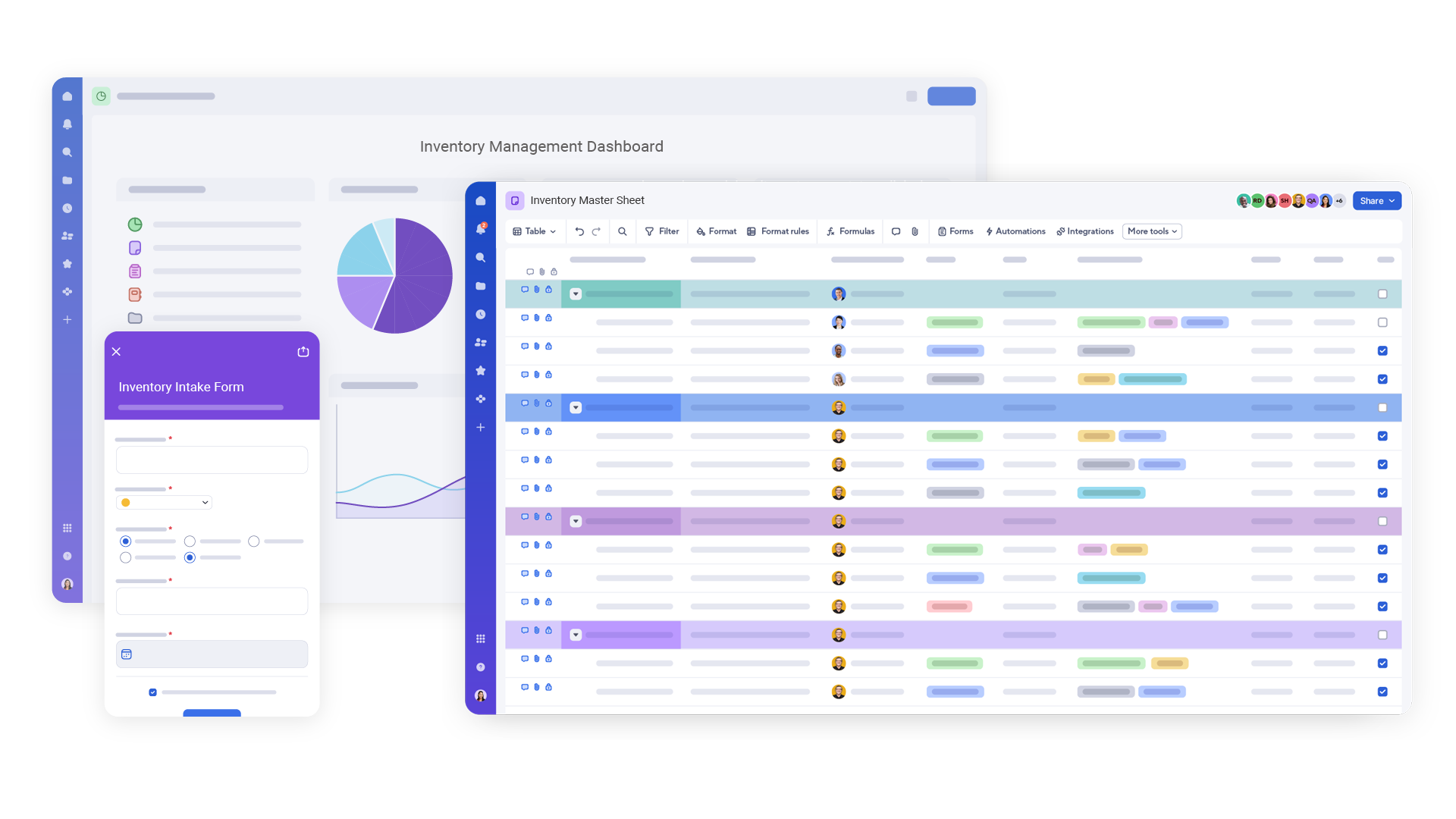Click the date field in the Inventory Intake Form
Screen dimensions: 1456x819
click(x=212, y=654)
